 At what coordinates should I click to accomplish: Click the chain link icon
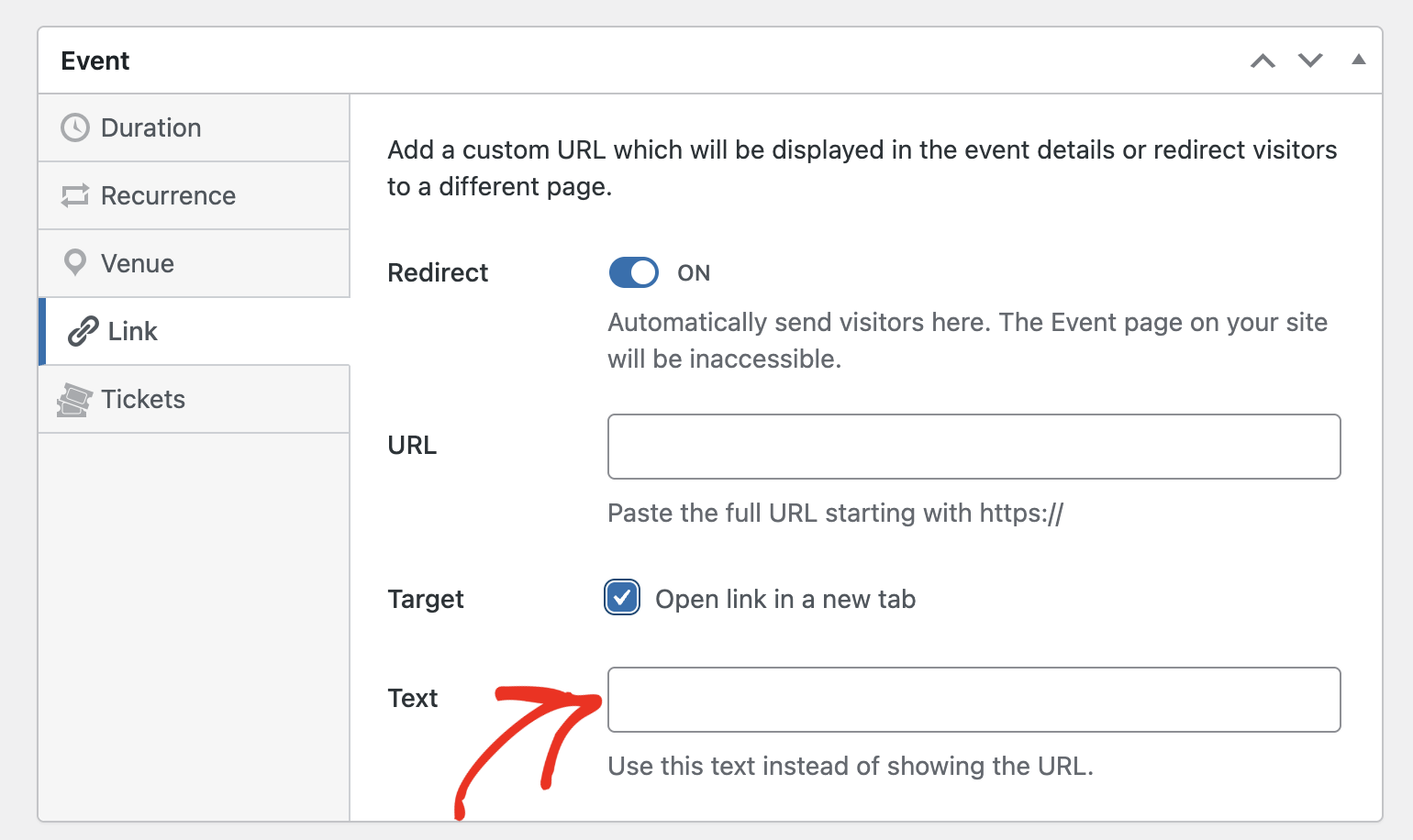[x=83, y=331]
